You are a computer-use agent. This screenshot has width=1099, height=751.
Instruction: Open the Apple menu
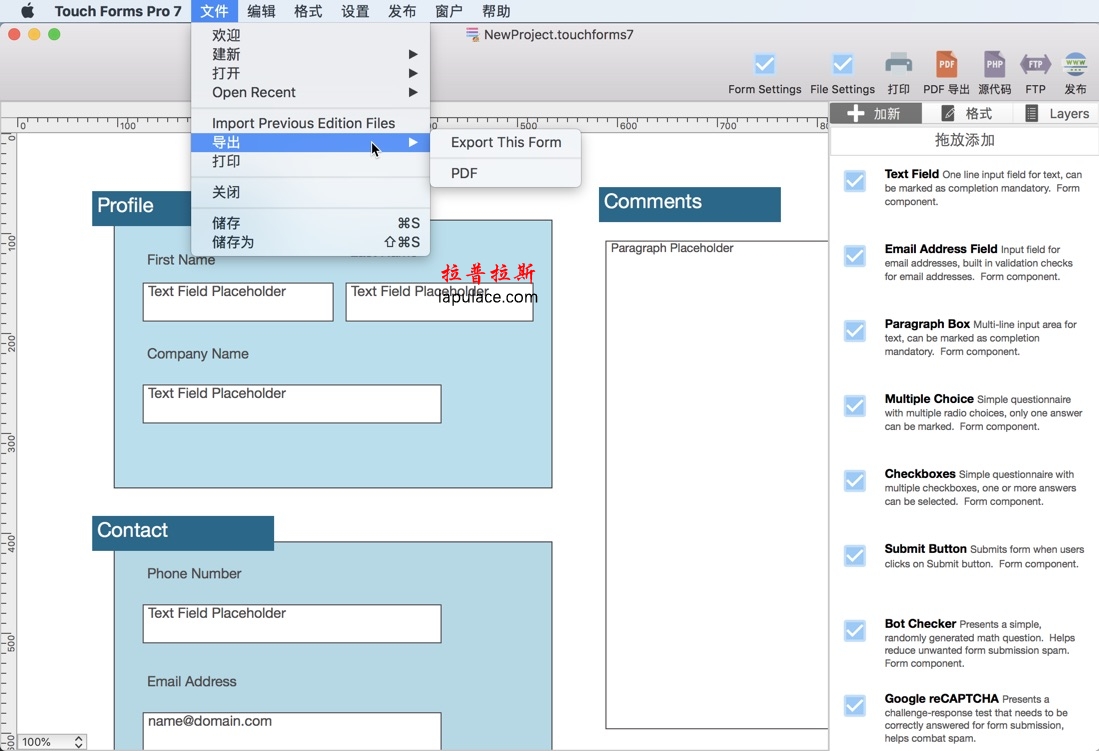tap(27, 11)
